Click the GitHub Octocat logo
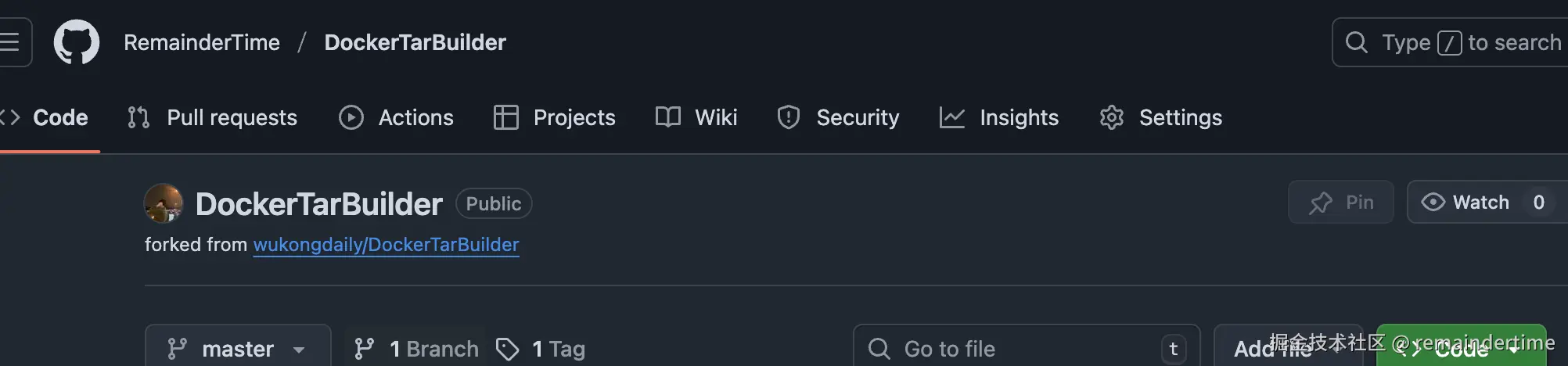The height and width of the screenshot is (366, 1568). point(77,42)
